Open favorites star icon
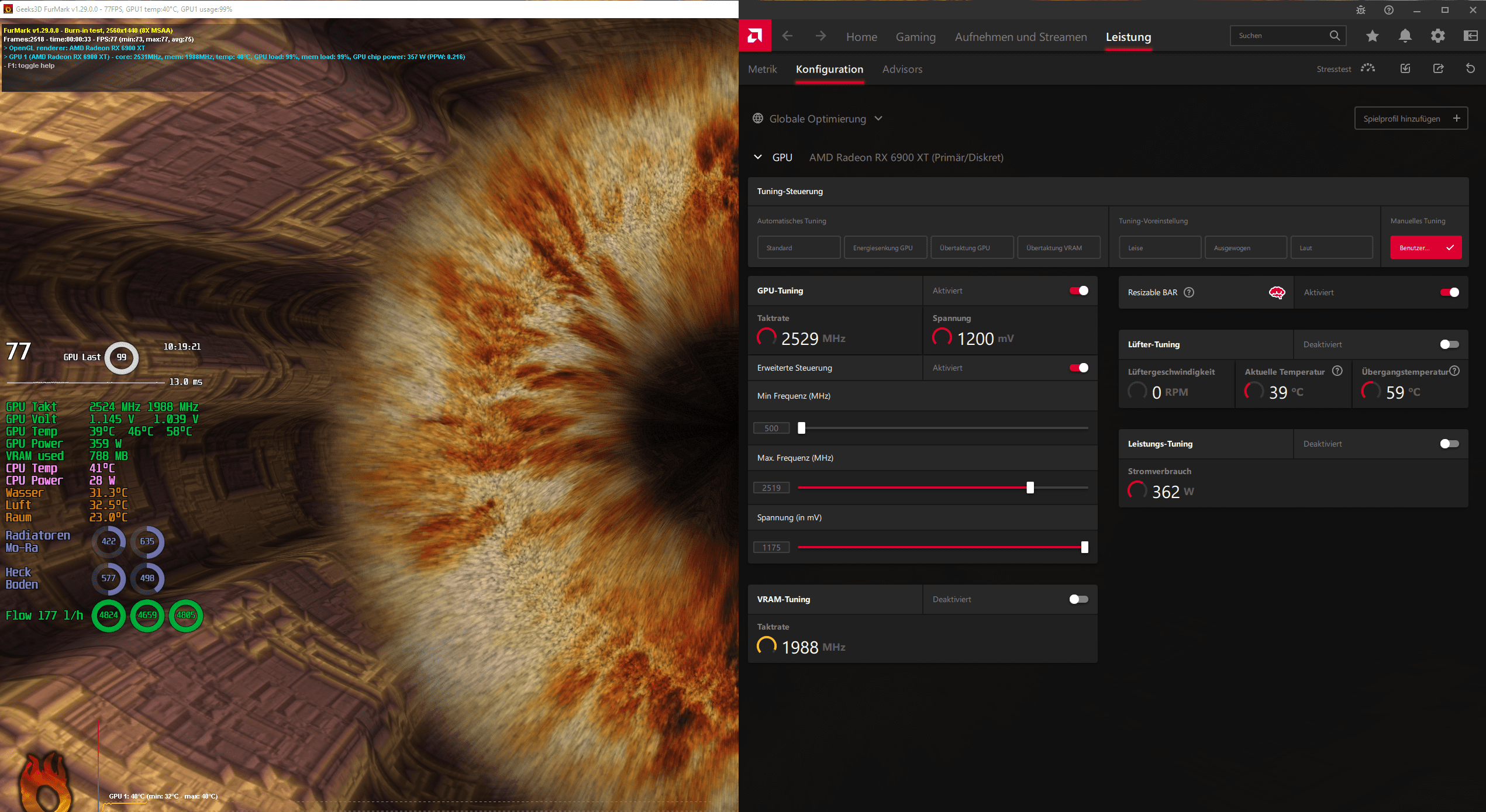Viewport: 1486px width, 812px height. (x=1372, y=36)
